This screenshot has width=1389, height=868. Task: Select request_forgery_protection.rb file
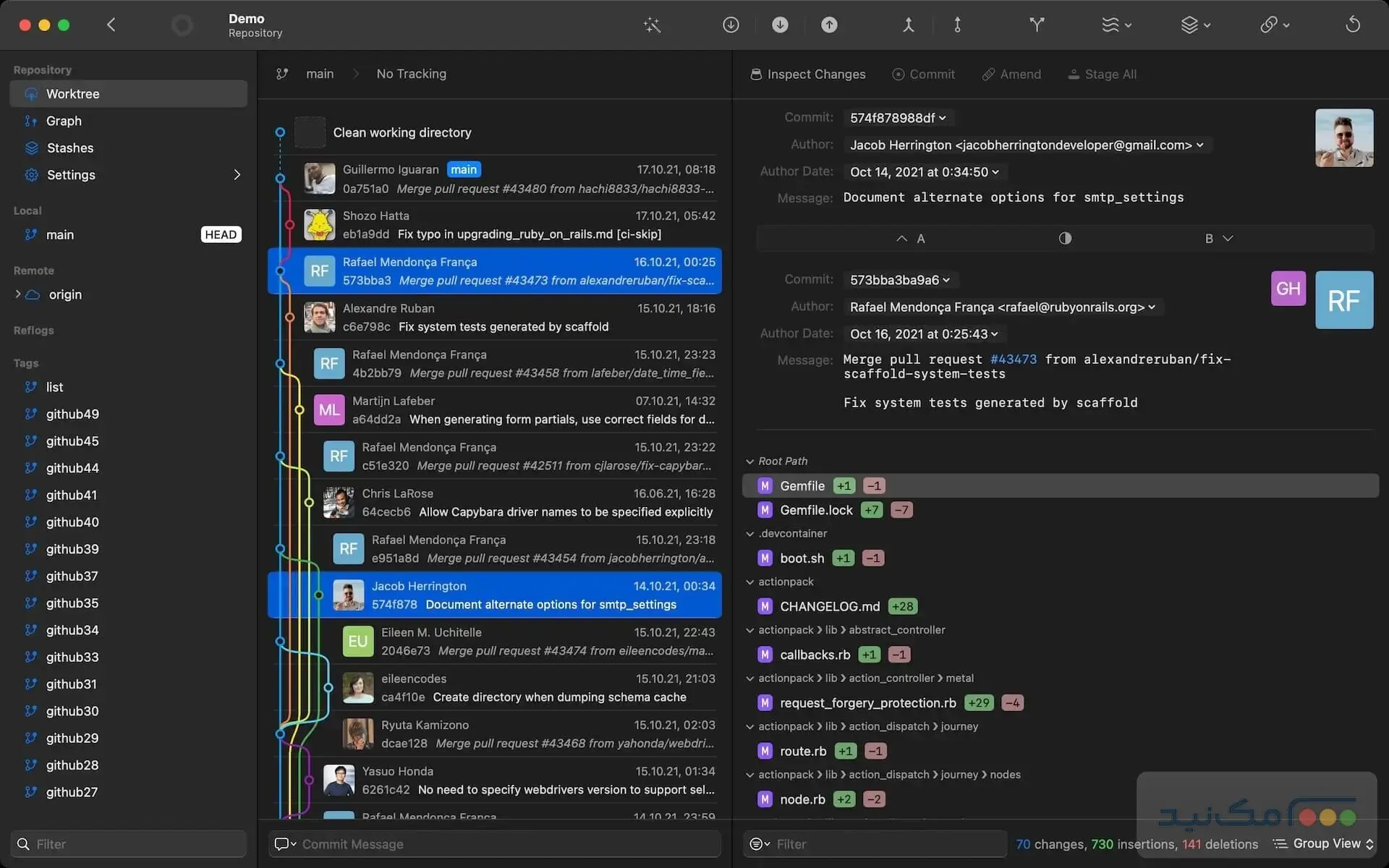[1061, 703]
